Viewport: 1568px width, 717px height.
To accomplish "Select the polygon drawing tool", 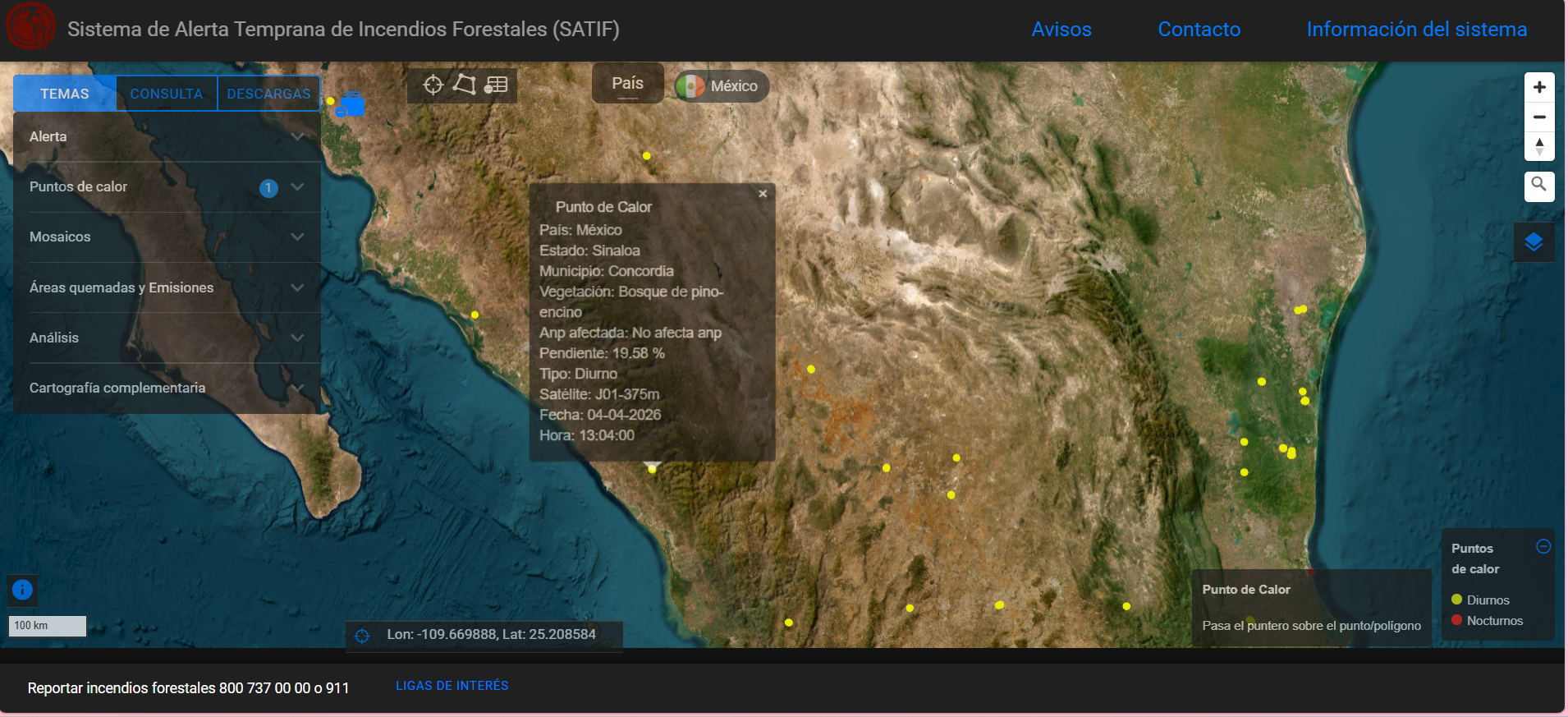I will [x=465, y=85].
